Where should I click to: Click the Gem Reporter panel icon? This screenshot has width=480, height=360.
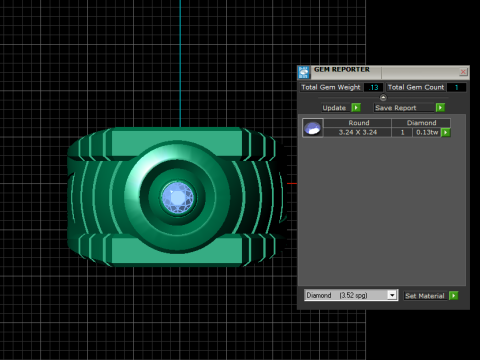(304, 72)
